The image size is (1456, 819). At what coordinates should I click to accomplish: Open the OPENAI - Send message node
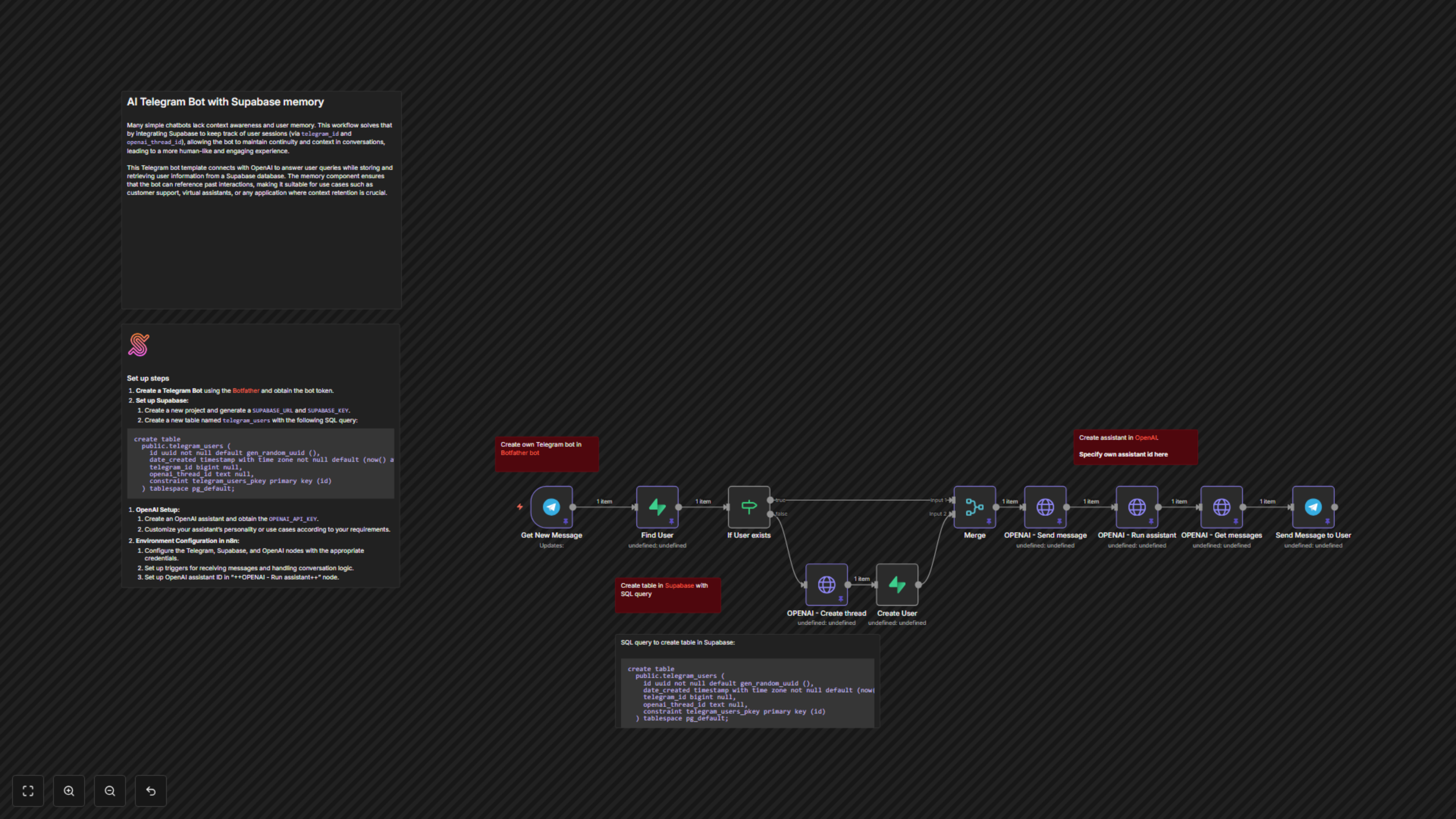tap(1045, 507)
